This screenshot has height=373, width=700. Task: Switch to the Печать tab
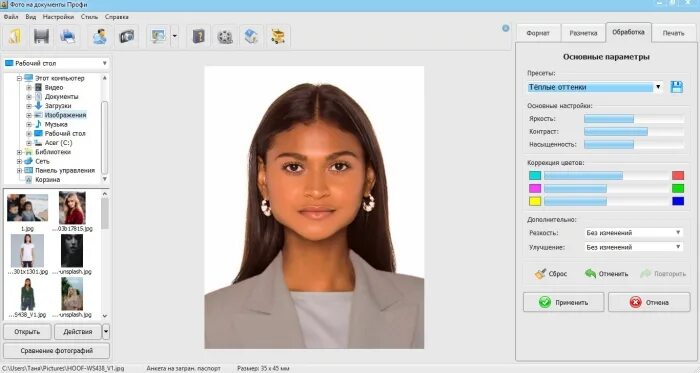[x=673, y=33]
